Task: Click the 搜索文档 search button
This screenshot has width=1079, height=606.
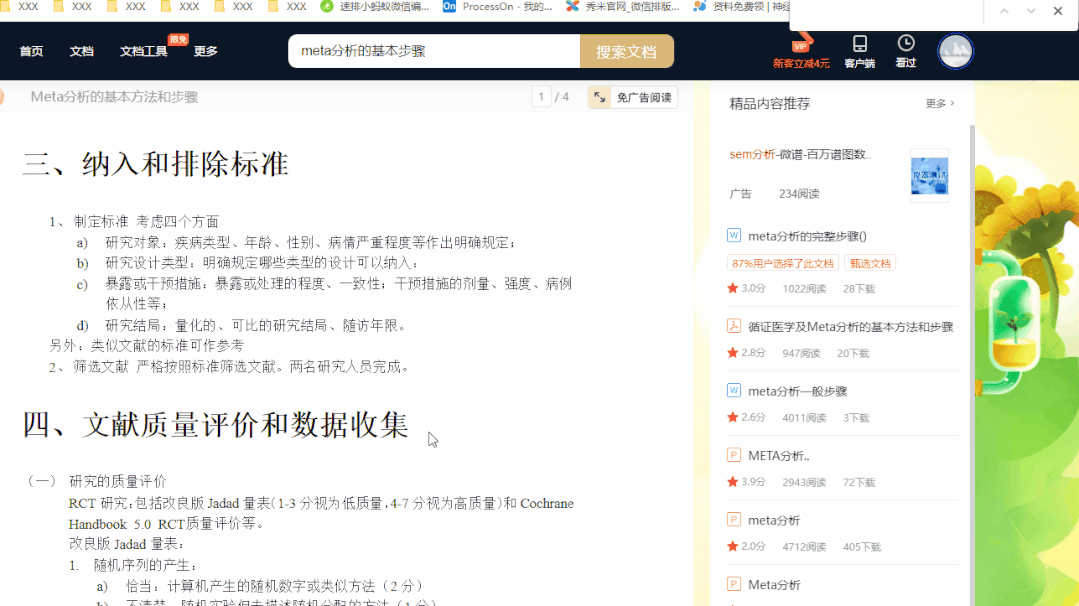Action: coord(626,52)
